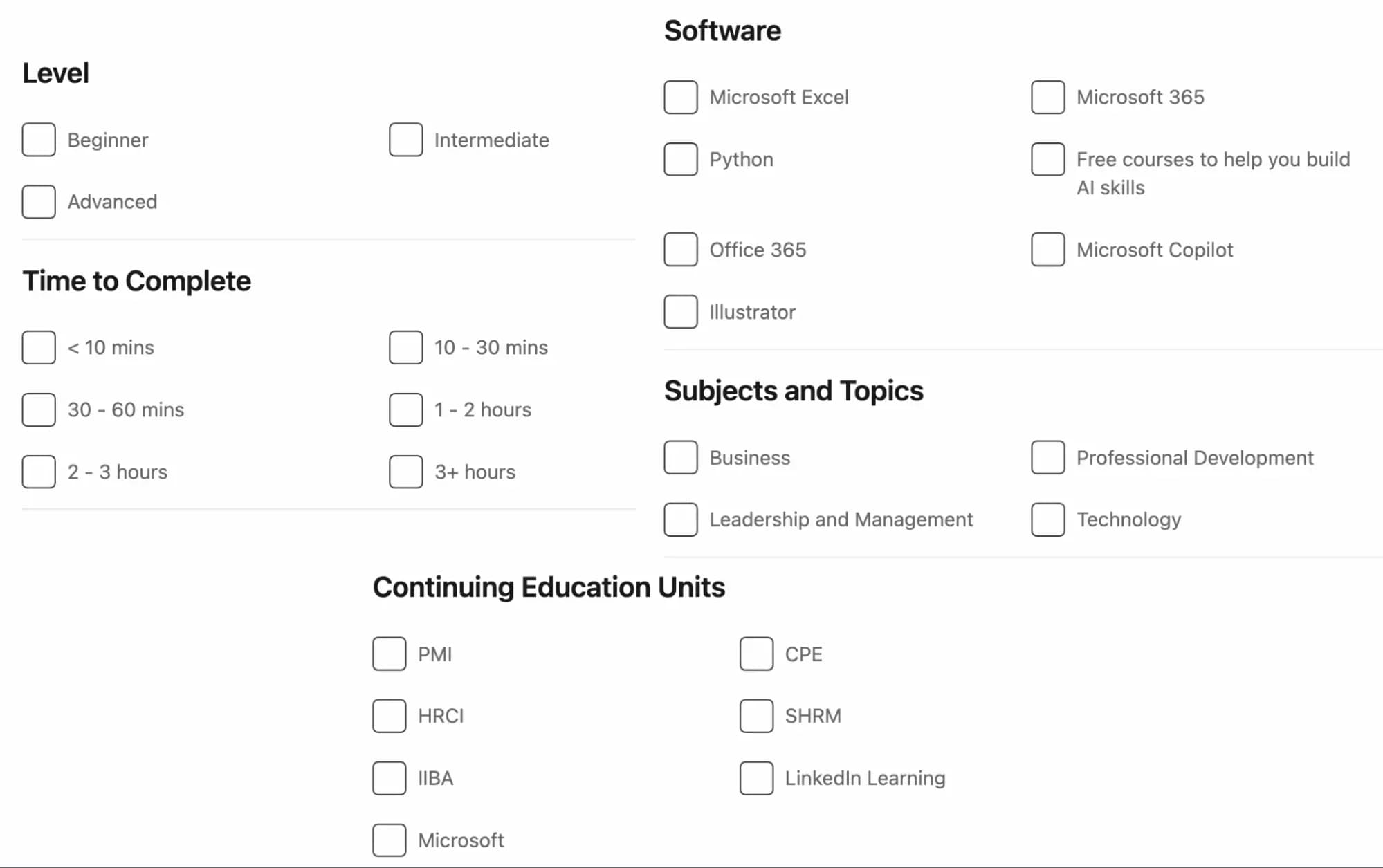Enable the 1 - 2 hours filter

[405, 409]
